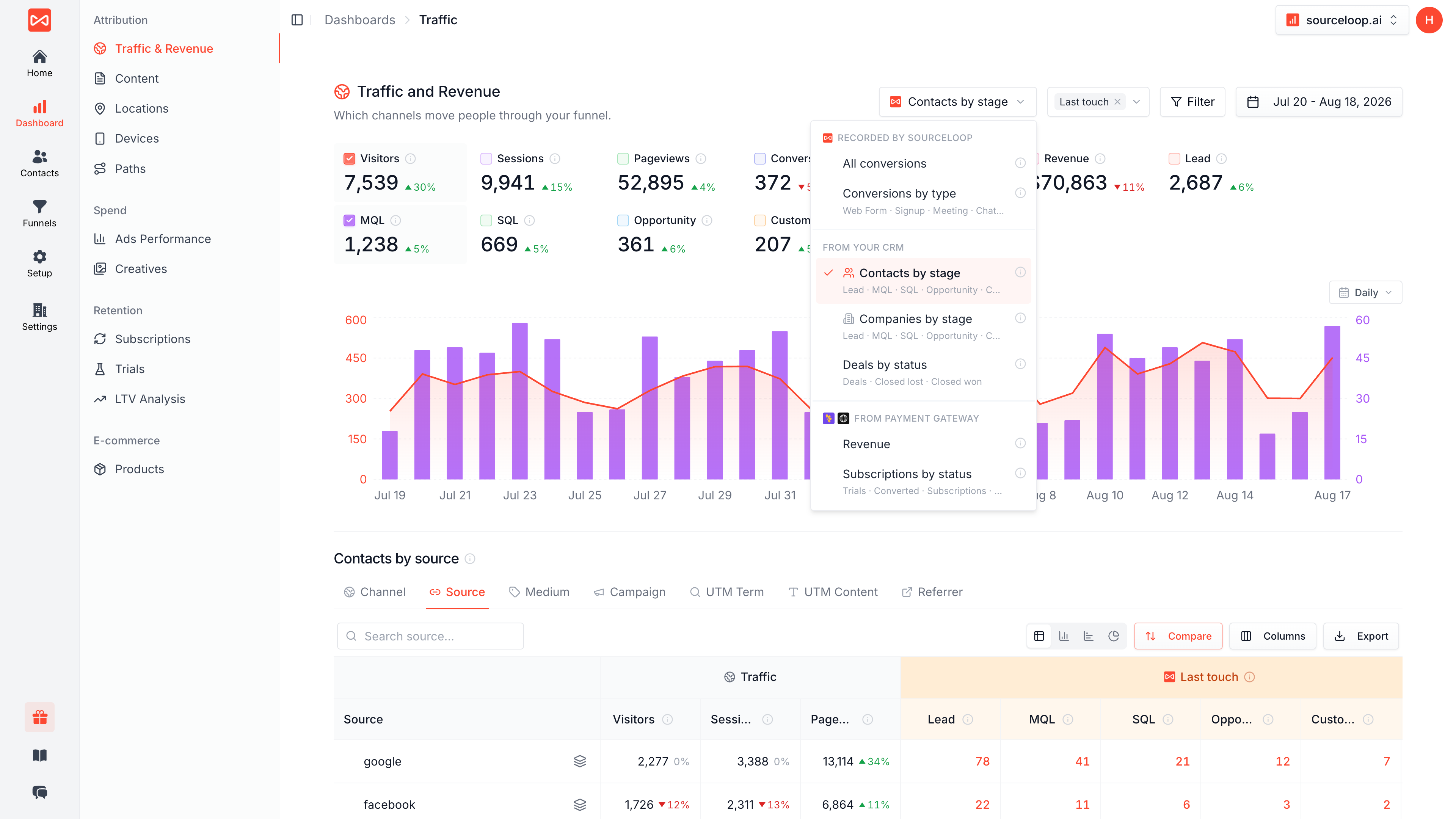
Task: Switch to the UTM Term tab
Action: click(x=727, y=592)
